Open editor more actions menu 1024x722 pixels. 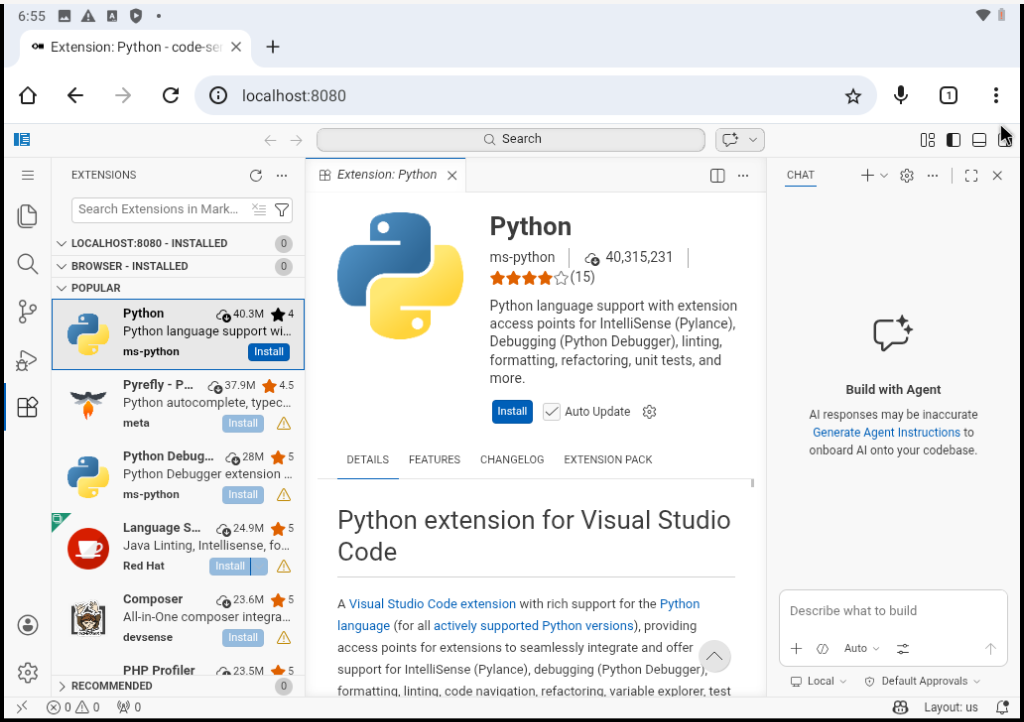(x=743, y=176)
